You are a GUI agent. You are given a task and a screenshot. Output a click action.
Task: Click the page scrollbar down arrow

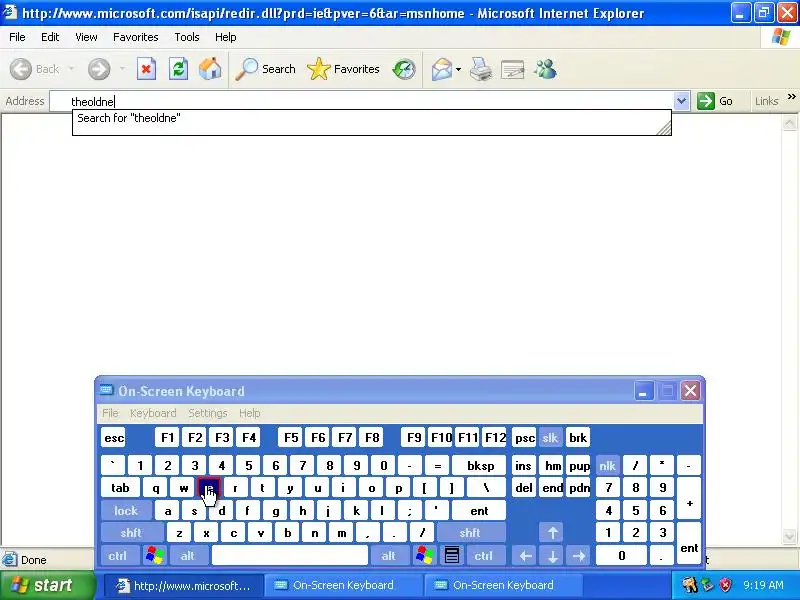coord(789,536)
